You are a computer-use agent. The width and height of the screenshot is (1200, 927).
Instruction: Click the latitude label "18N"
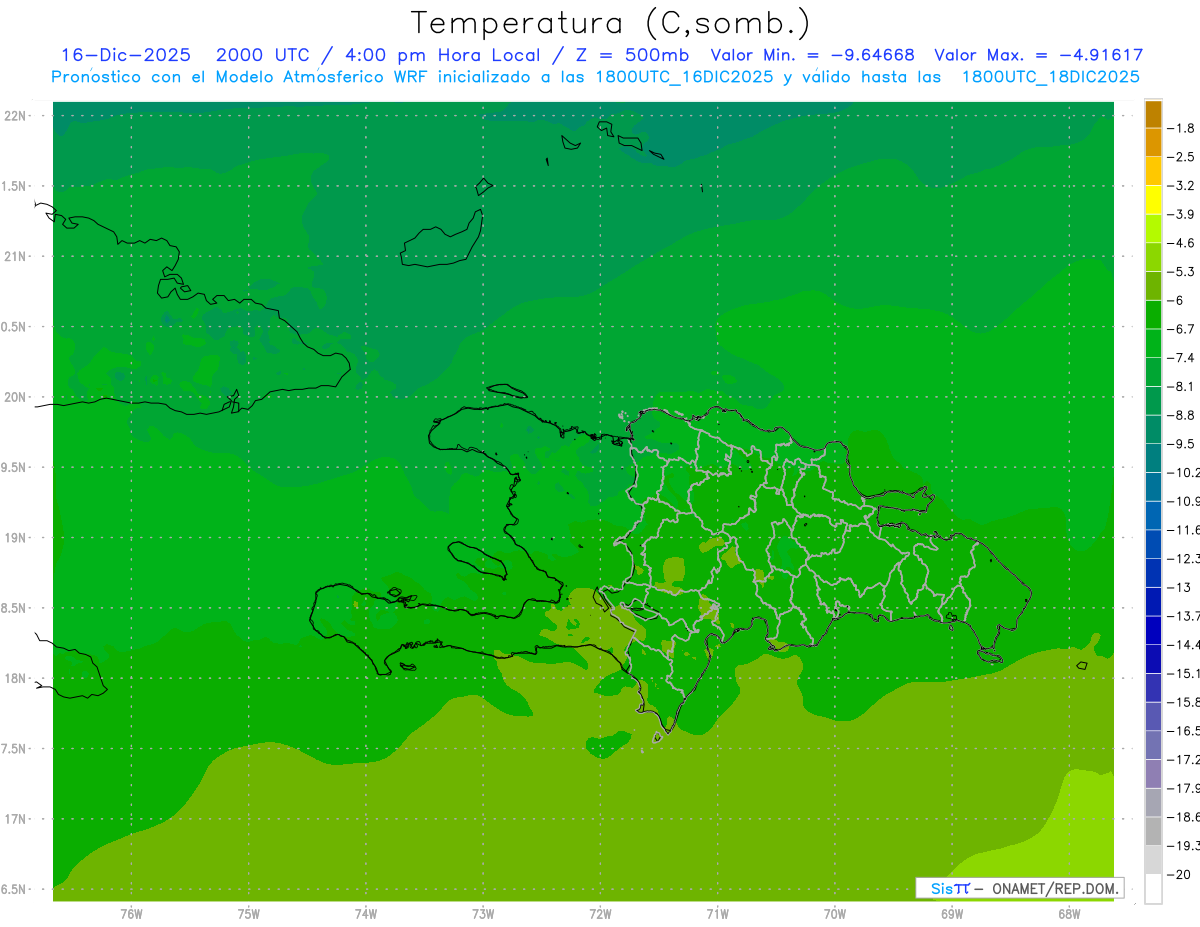(17, 678)
